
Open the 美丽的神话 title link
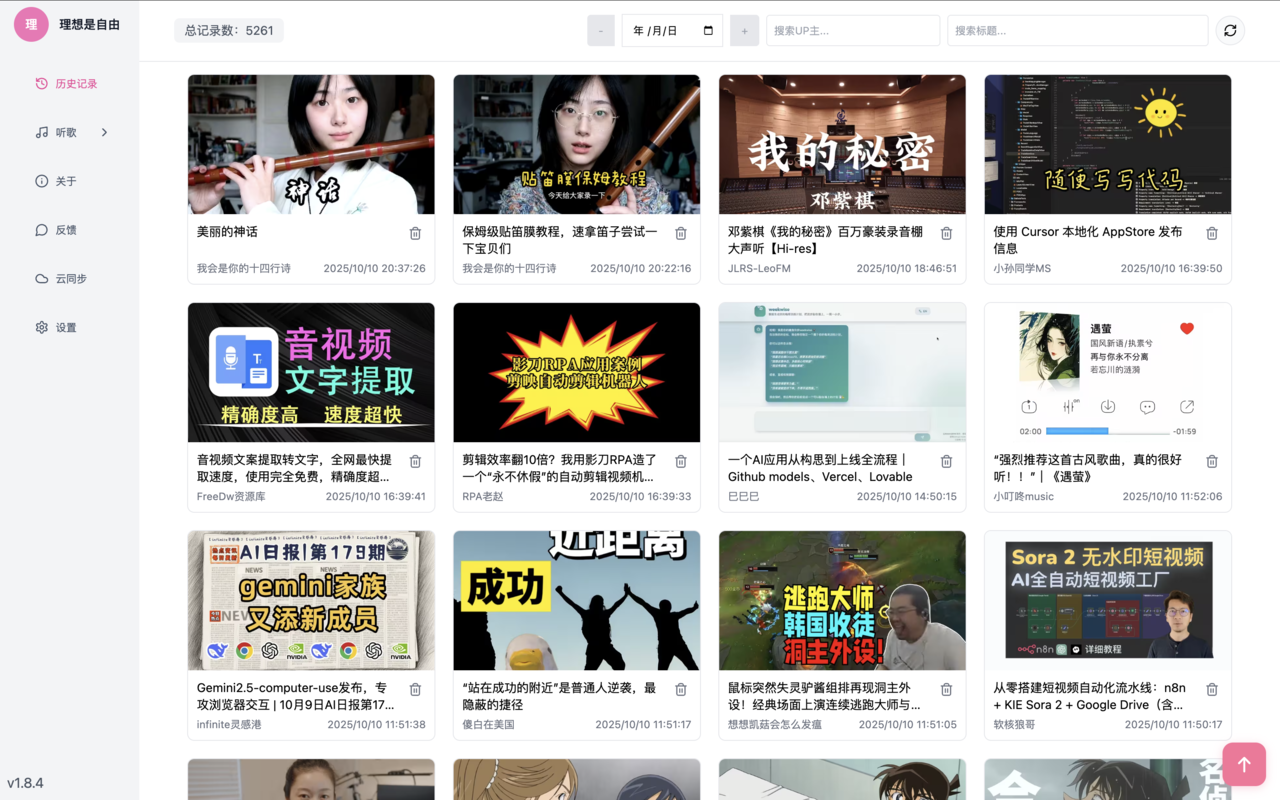[227, 232]
